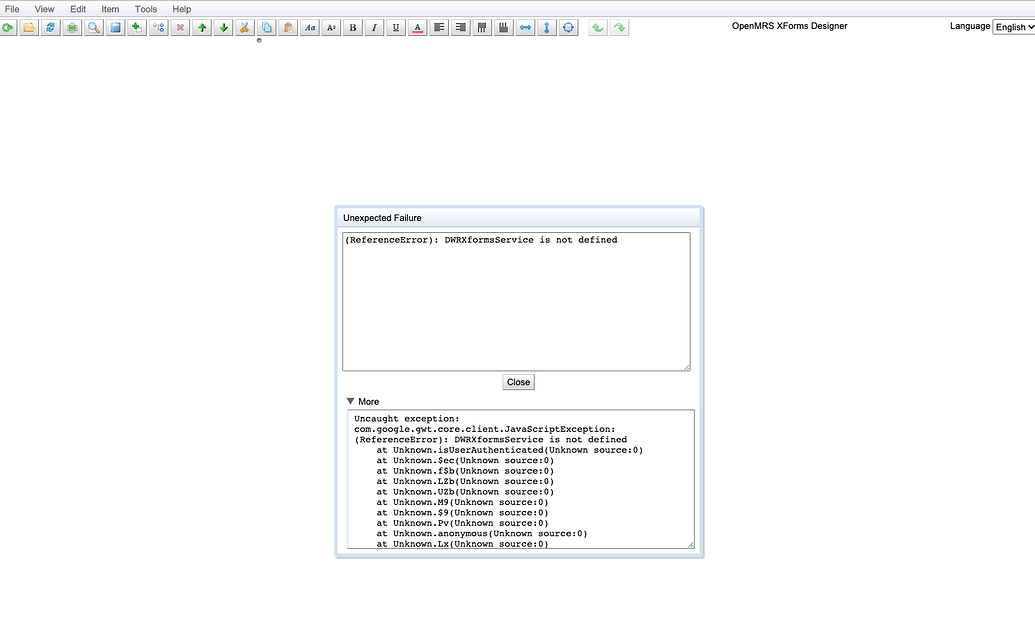Toggle bold formatting

[x=353, y=28]
